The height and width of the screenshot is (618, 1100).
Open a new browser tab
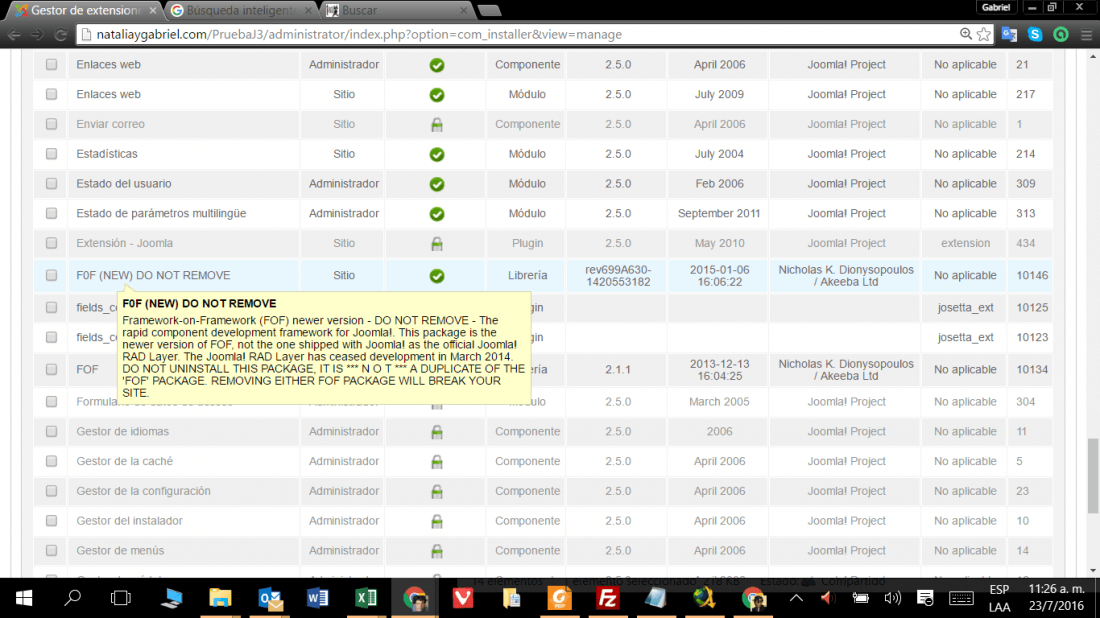pyautogui.click(x=490, y=11)
